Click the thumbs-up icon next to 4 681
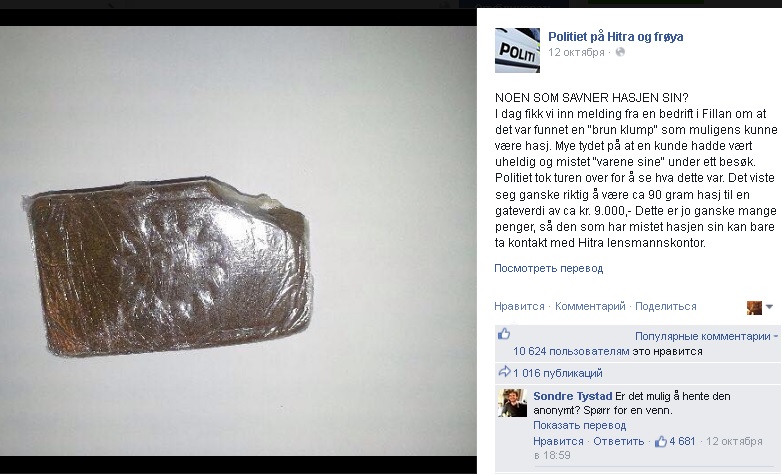The image size is (782, 474). pos(661,441)
